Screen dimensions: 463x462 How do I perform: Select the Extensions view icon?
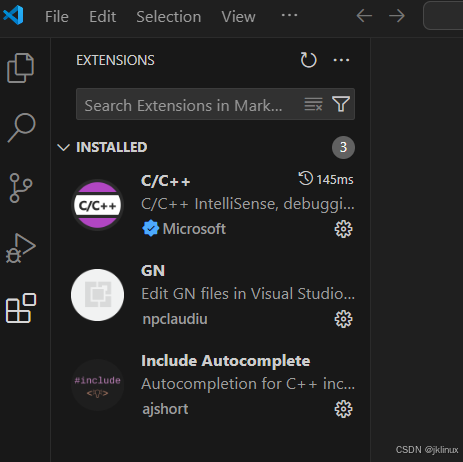coord(21,308)
